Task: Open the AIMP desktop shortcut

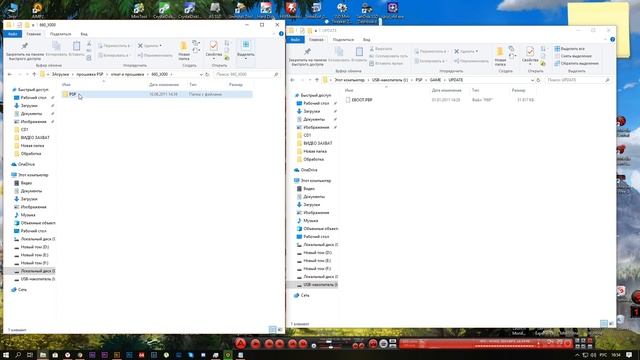Action: point(37,10)
